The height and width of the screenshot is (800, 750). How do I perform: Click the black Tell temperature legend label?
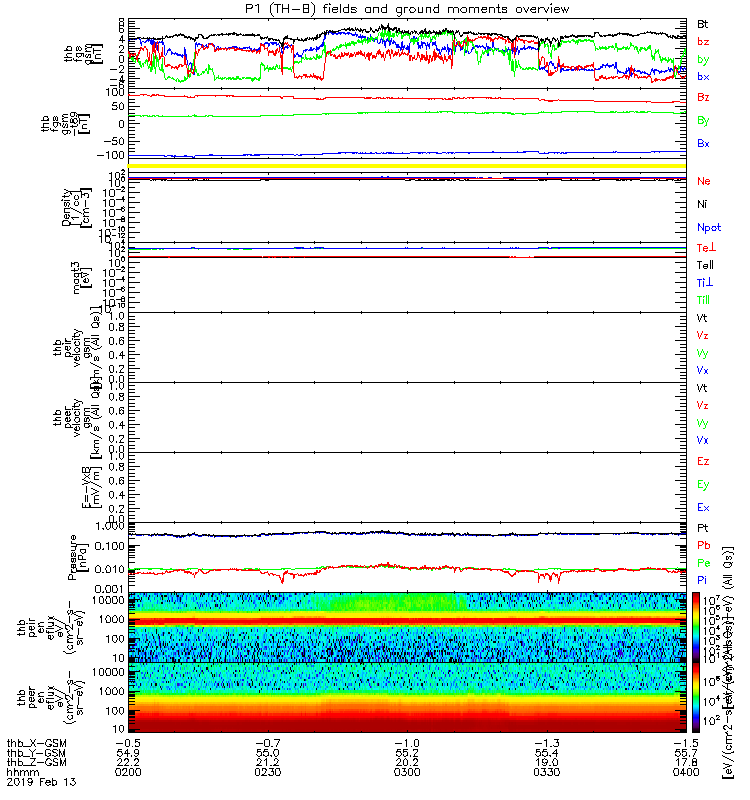point(705,265)
